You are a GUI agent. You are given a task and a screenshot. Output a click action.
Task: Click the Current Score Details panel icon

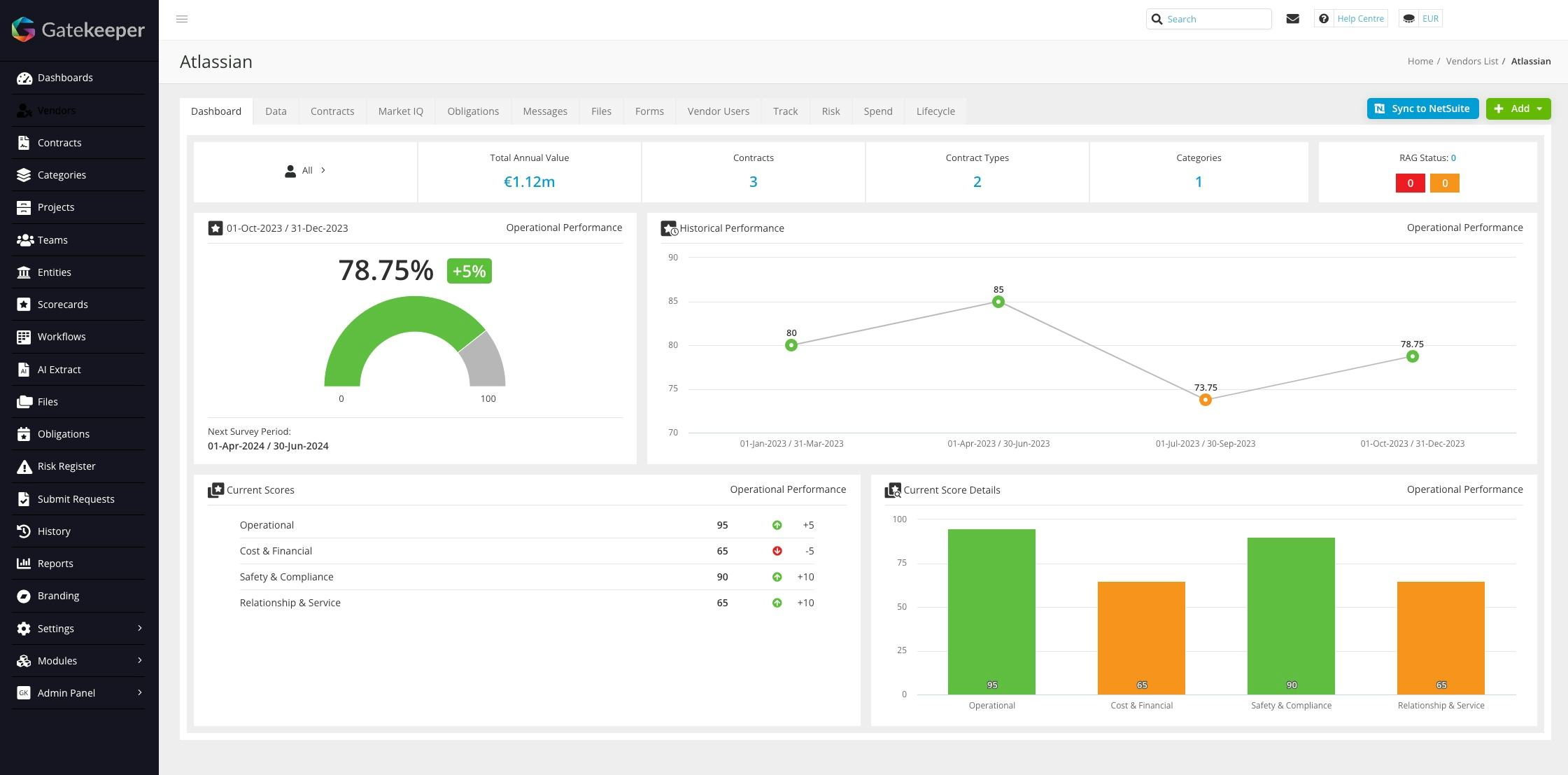893,490
